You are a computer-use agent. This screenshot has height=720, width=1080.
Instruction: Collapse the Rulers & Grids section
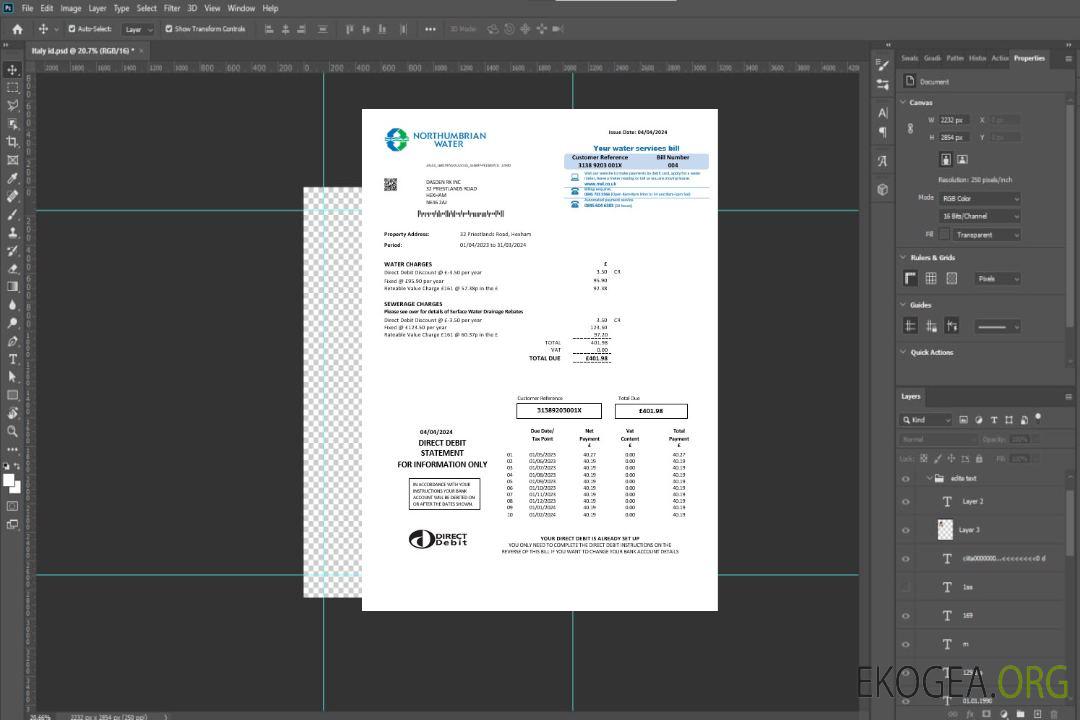pyautogui.click(x=904, y=258)
